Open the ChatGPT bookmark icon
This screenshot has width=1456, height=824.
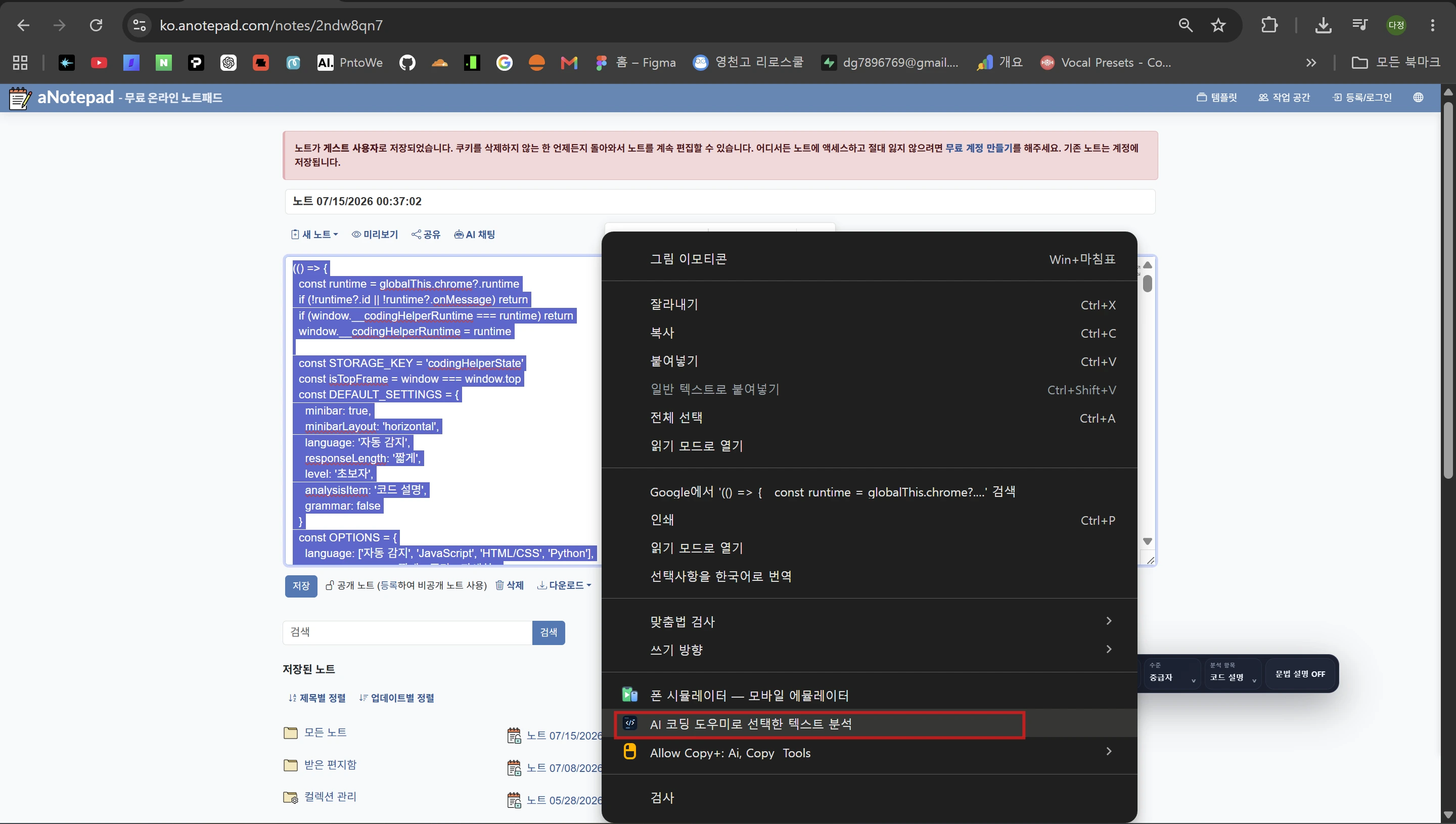pos(229,63)
